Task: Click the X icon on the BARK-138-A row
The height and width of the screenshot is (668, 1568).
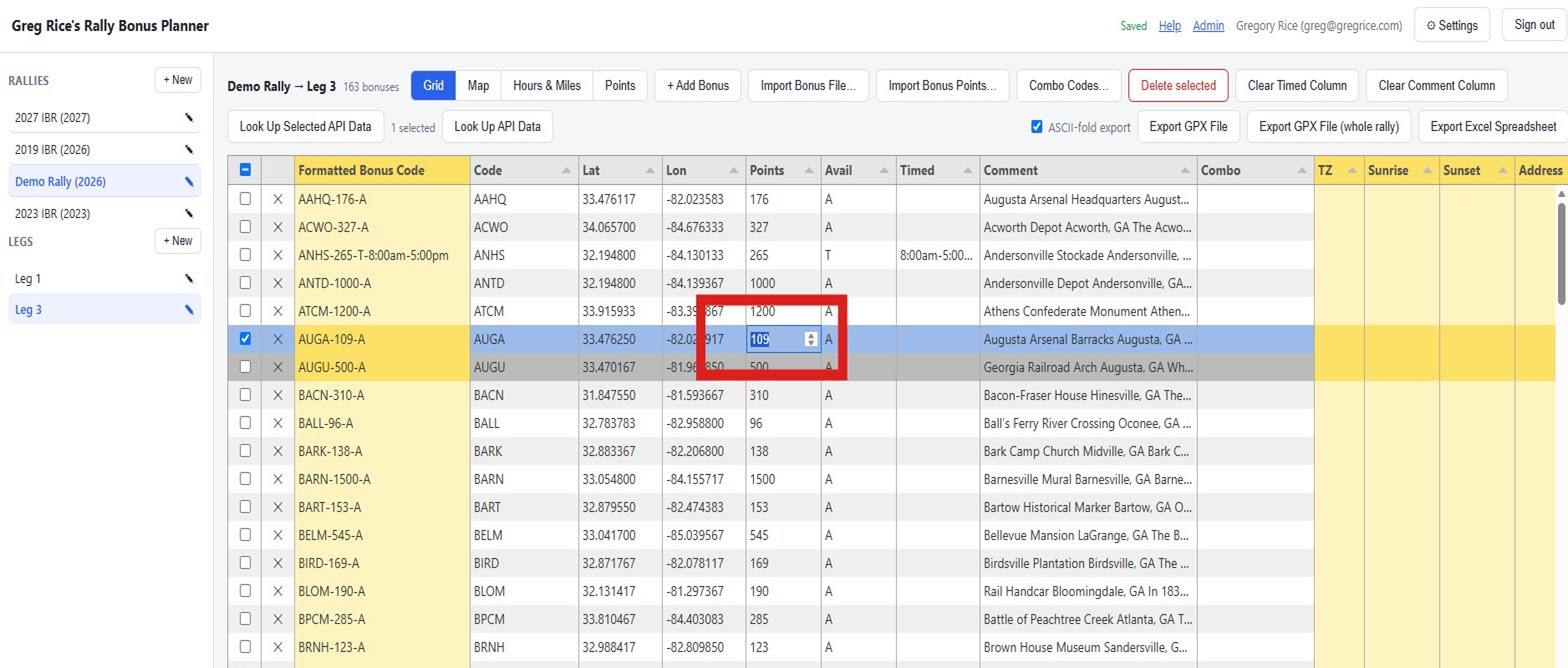Action: [278, 451]
